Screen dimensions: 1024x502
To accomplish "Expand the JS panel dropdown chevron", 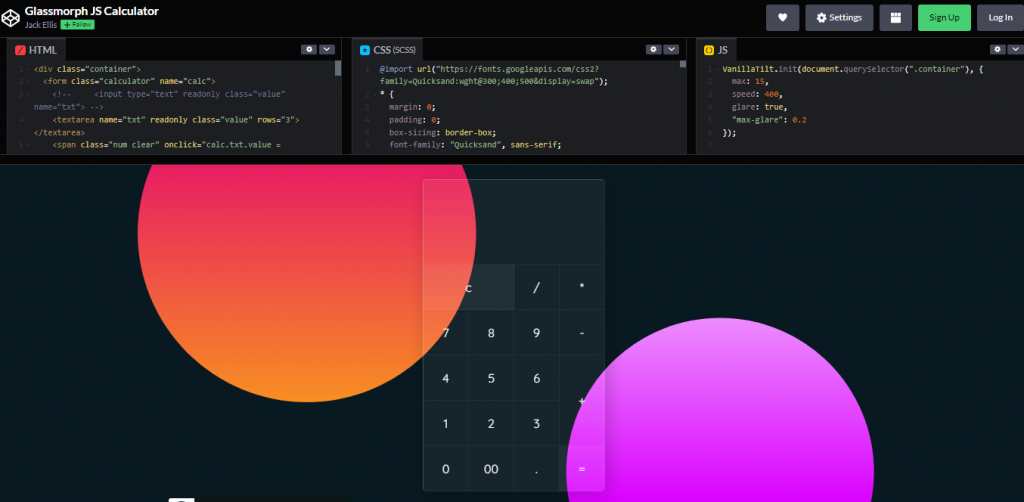I will pos(1015,49).
